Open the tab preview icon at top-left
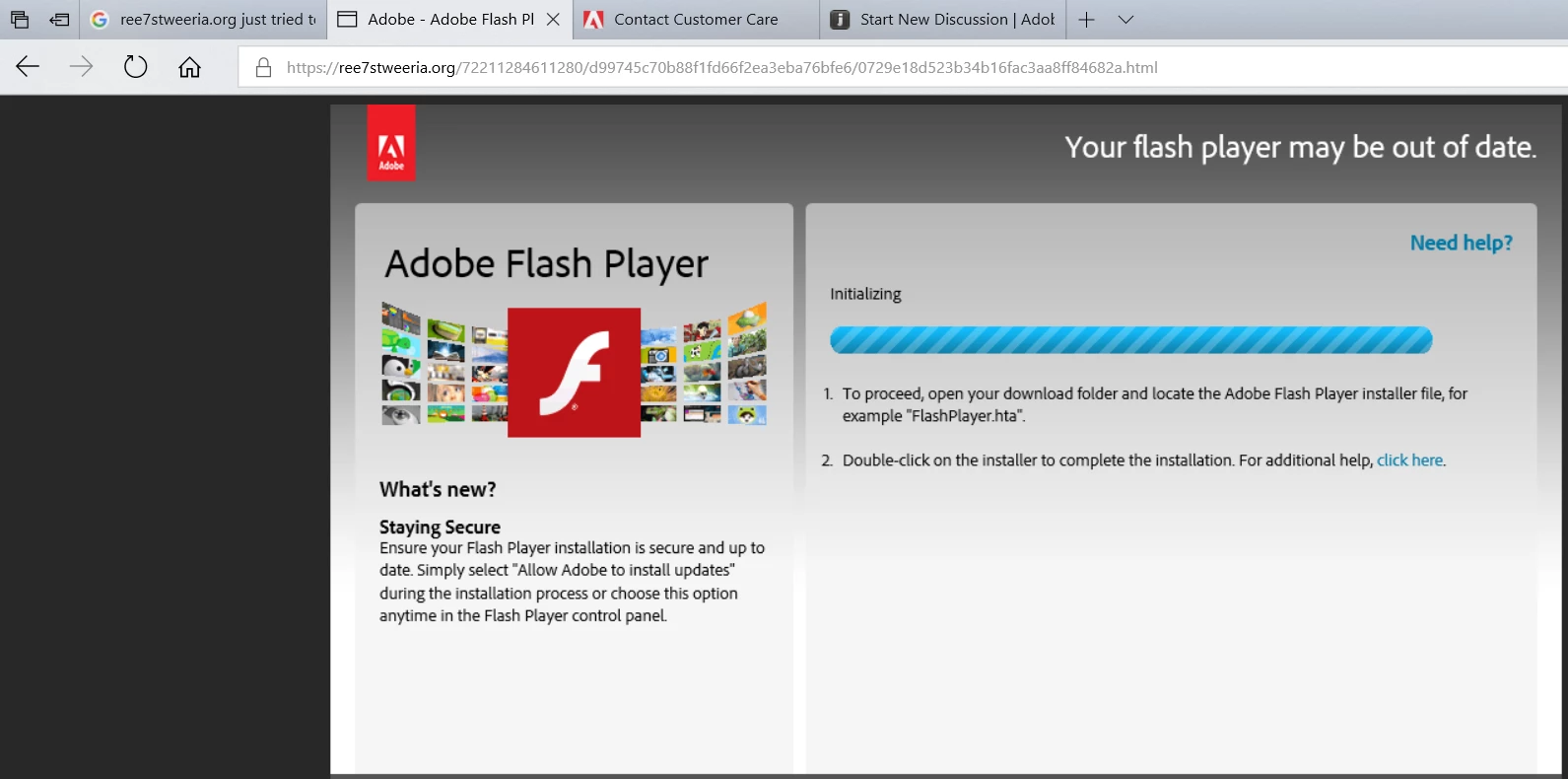Image resolution: width=1568 pixels, height=779 pixels. point(20,19)
